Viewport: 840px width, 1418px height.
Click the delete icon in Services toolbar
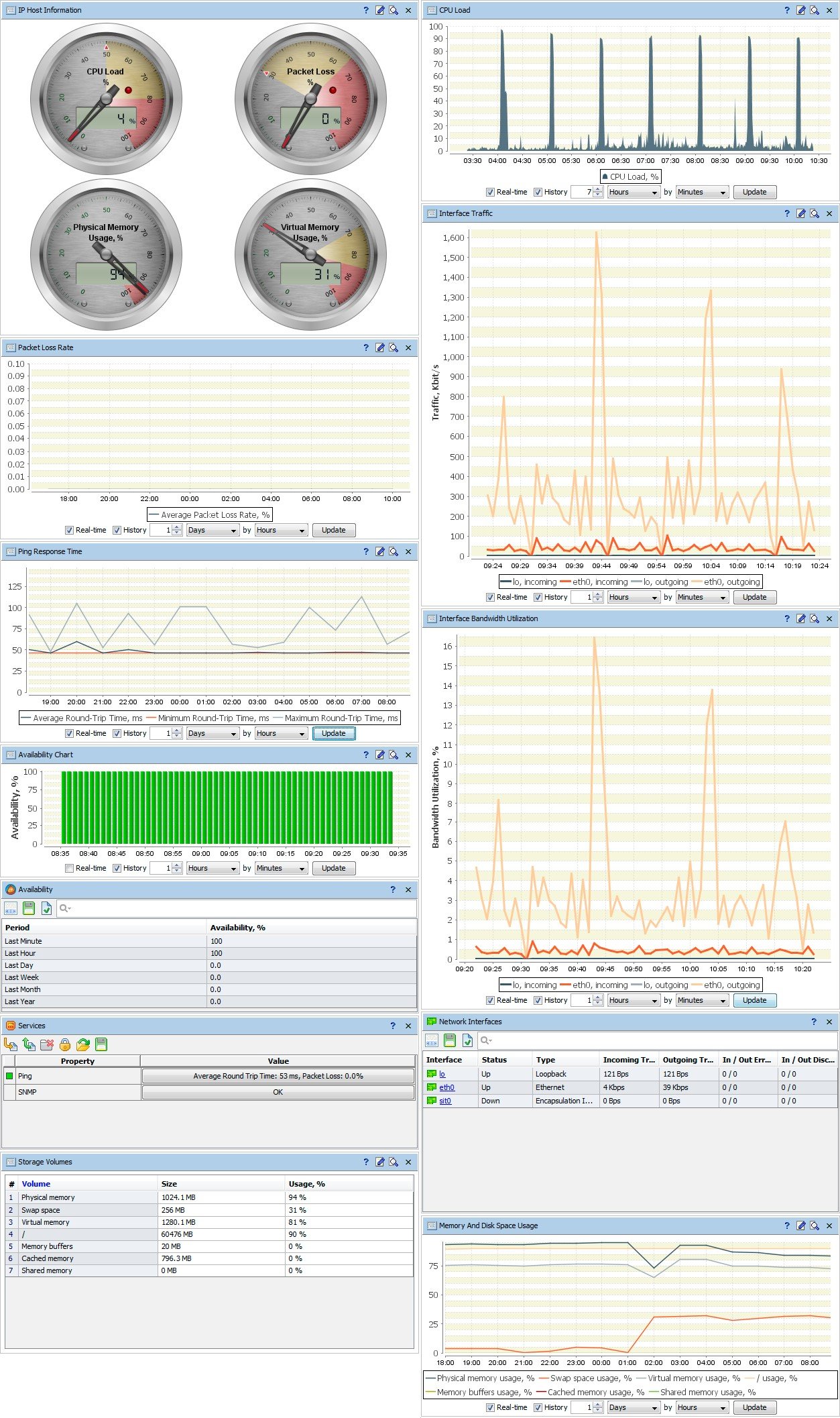pos(47,1044)
